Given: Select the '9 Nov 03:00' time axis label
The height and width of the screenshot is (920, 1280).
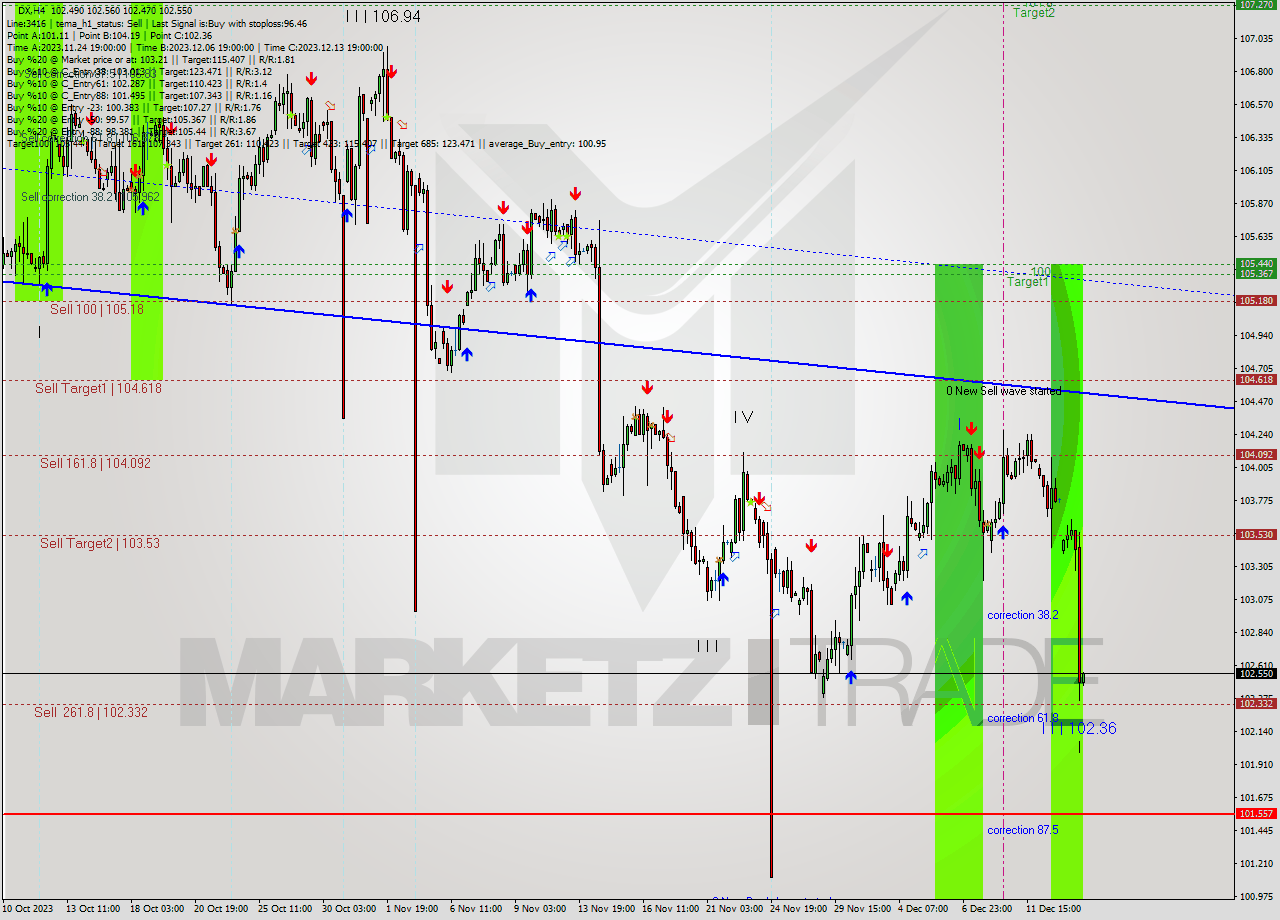Looking at the screenshot, I should pos(540,909).
